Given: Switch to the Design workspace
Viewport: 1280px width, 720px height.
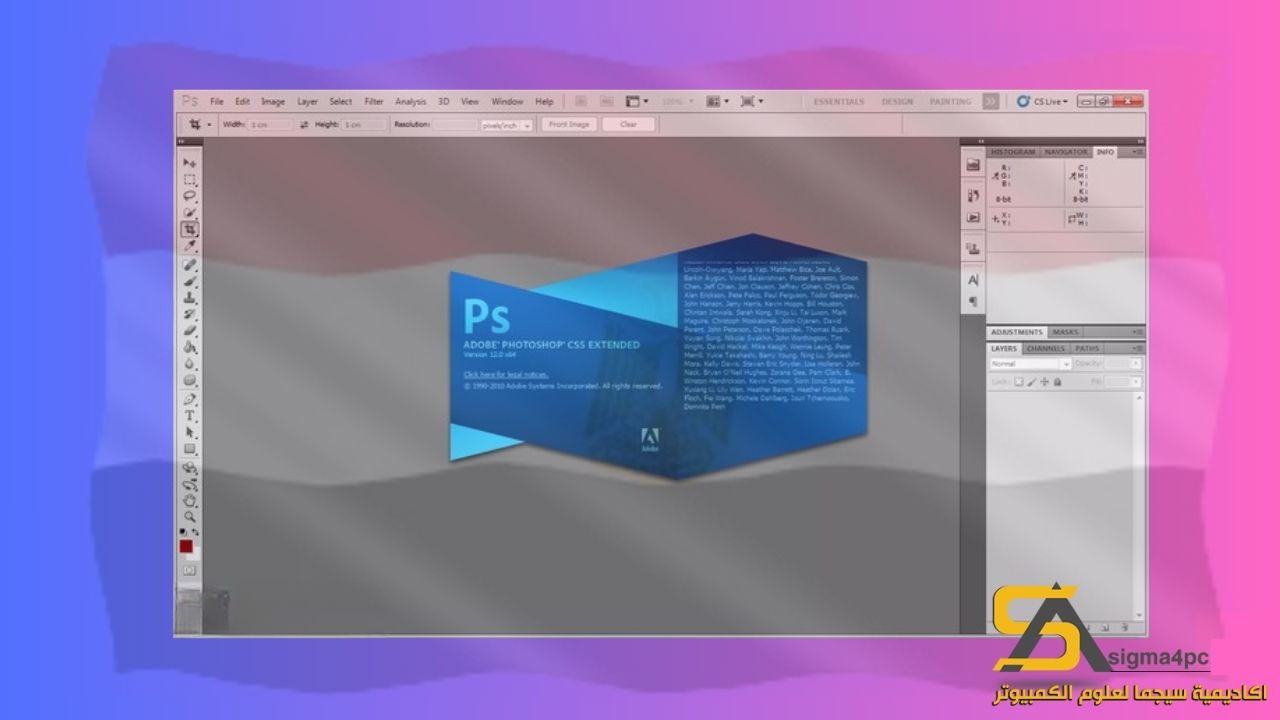Looking at the screenshot, I should [898, 101].
